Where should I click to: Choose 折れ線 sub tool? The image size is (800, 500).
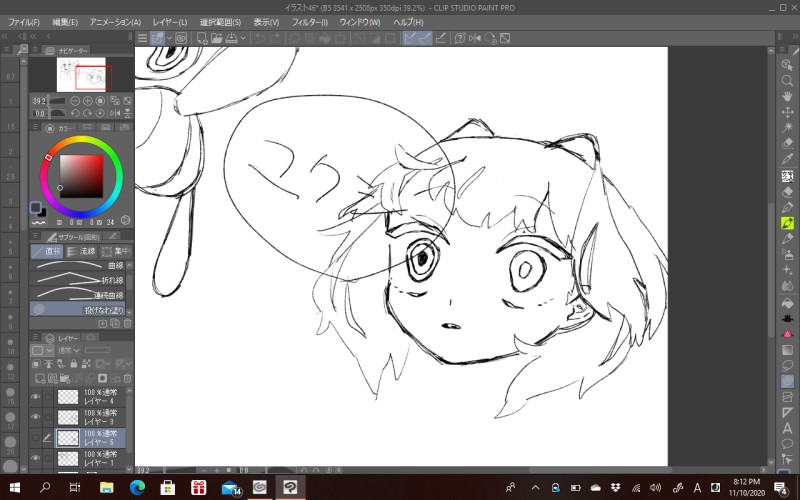pyautogui.click(x=78, y=280)
